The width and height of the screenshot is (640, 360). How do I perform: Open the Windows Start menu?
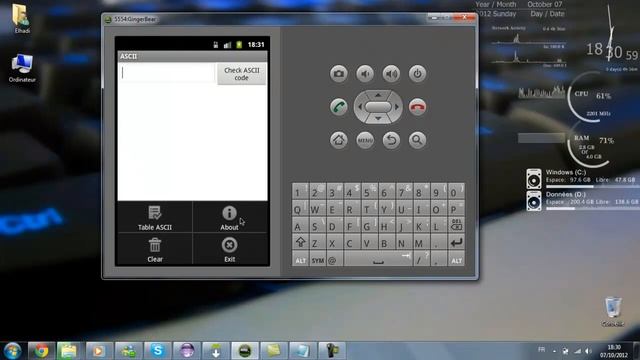click(12, 351)
